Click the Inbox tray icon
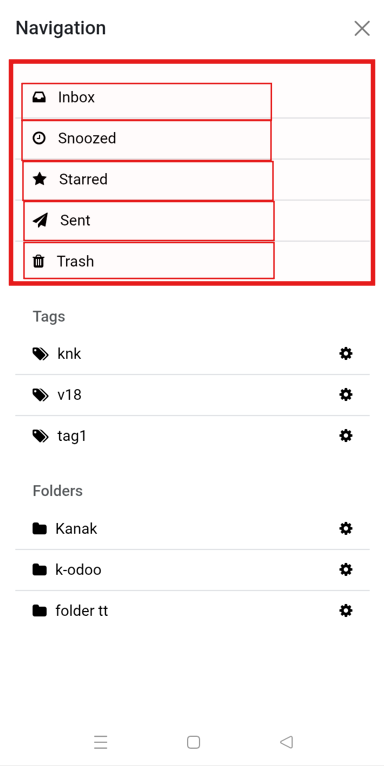The image size is (384, 766). point(39,98)
